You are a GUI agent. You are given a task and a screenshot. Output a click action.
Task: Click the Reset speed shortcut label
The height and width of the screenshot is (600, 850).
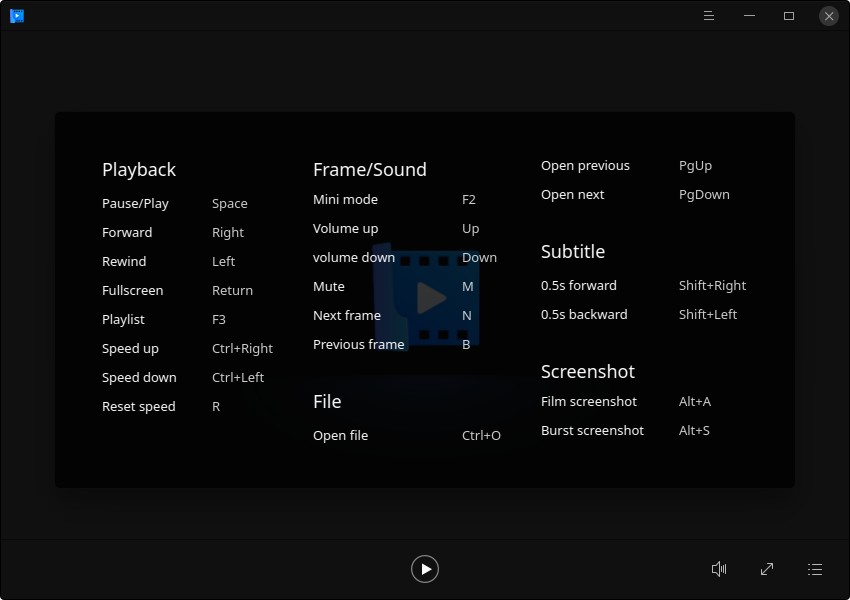point(138,407)
